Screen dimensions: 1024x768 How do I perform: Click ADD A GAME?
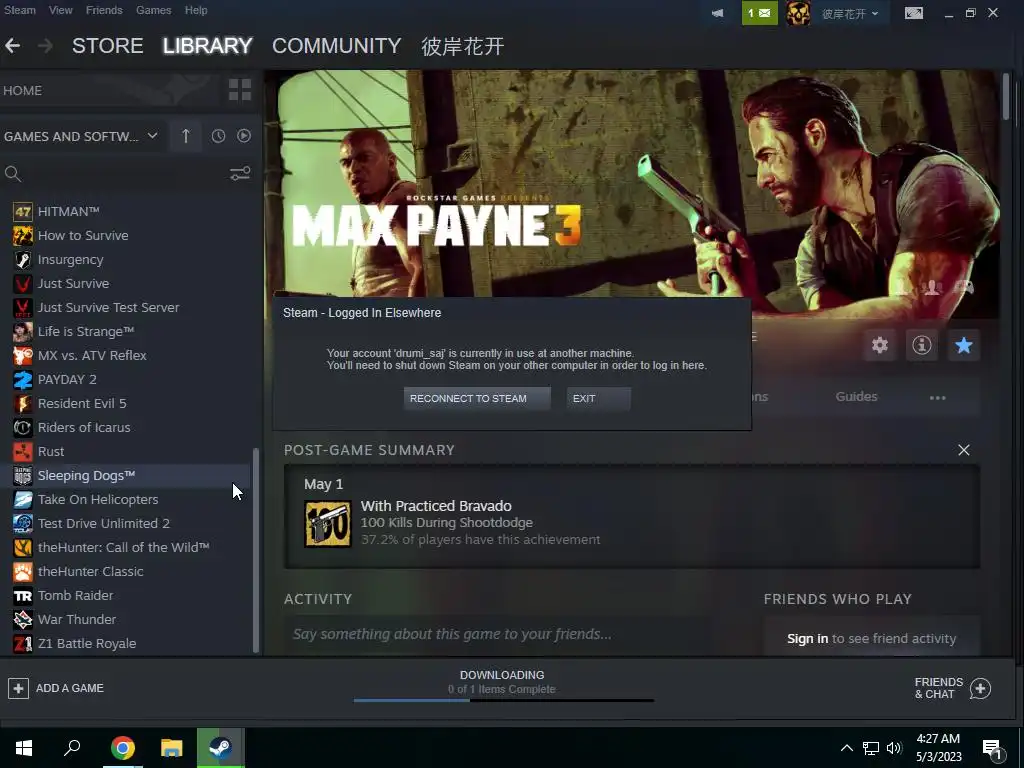[56, 688]
